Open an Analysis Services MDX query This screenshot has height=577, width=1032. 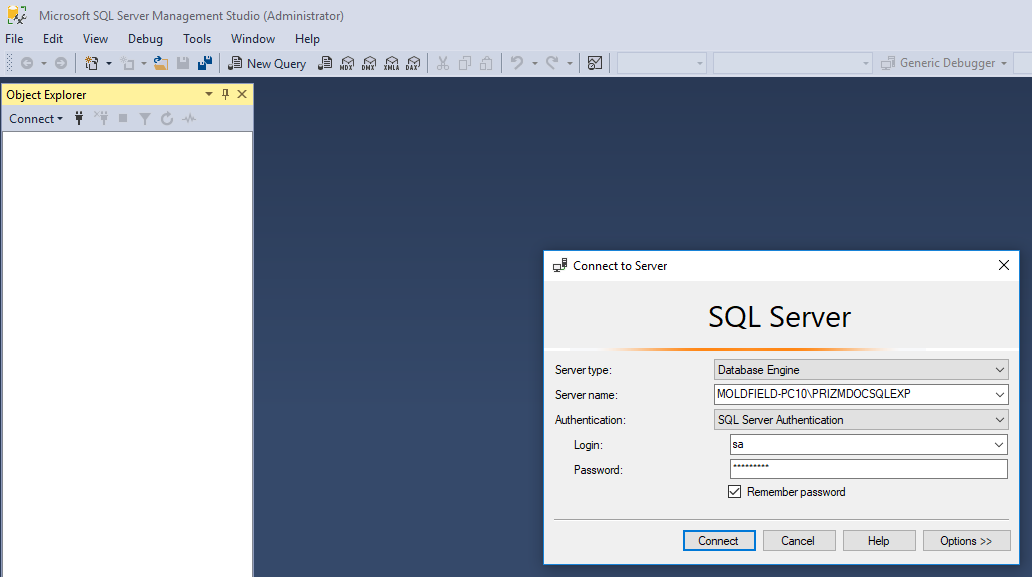pyautogui.click(x=347, y=63)
